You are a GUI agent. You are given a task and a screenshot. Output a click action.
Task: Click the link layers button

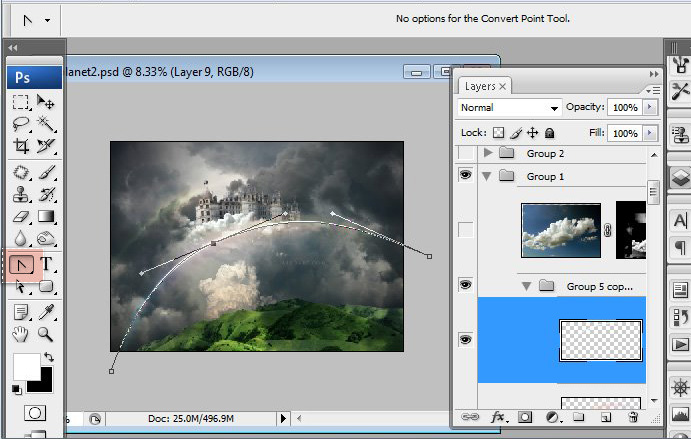470,417
